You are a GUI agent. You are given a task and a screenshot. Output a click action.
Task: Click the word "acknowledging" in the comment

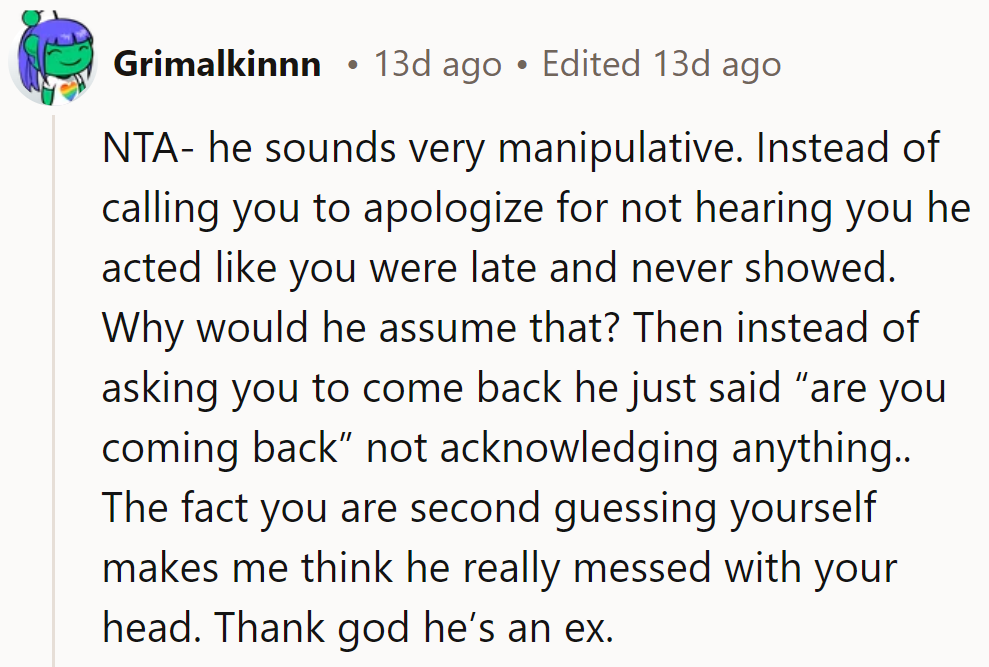578,450
